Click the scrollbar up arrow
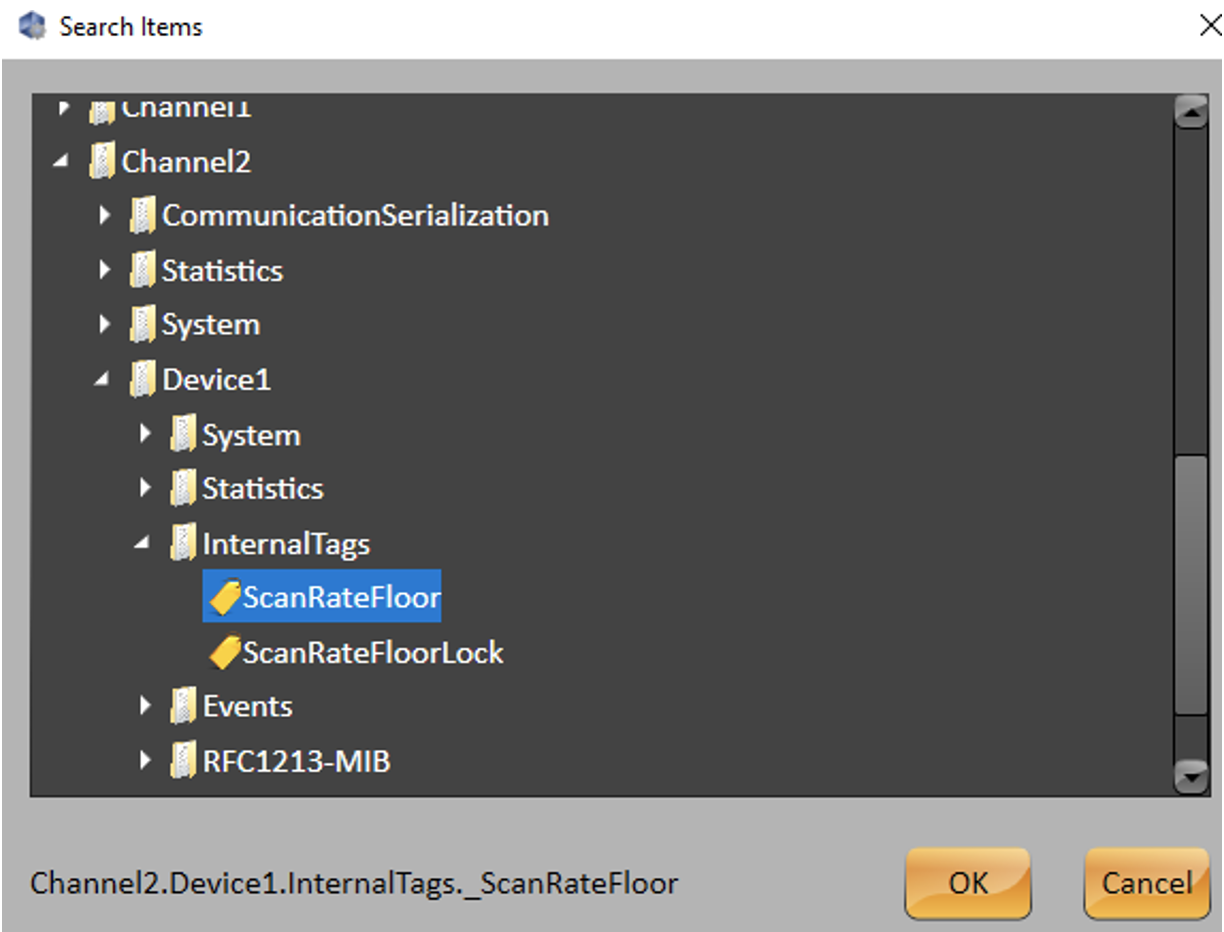The height and width of the screenshot is (932, 1224). point(1190,112)
